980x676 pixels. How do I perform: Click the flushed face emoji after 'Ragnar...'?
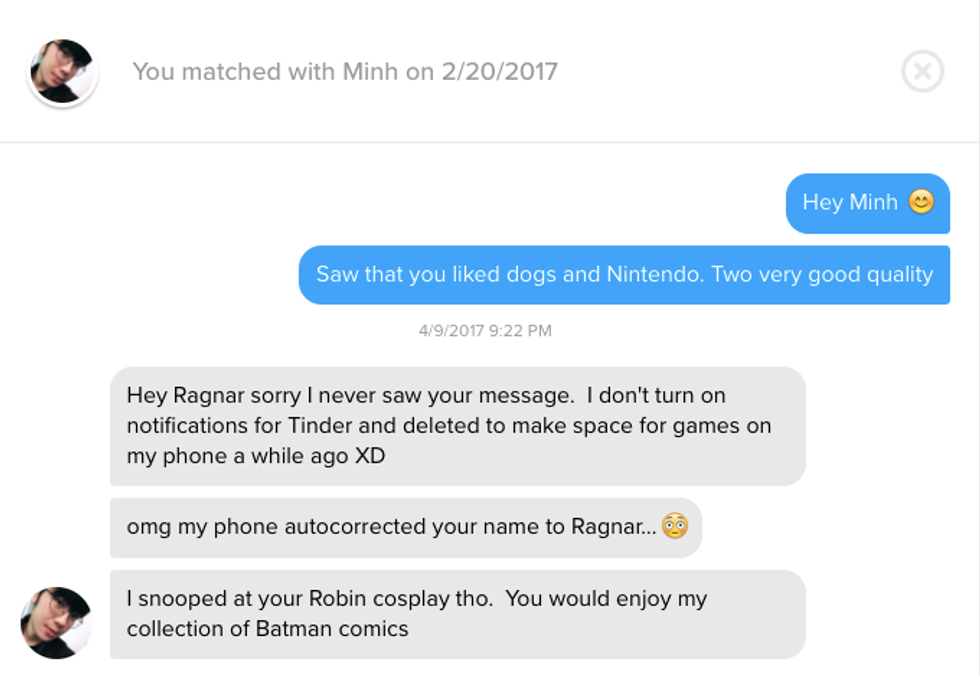click(675, 526)
